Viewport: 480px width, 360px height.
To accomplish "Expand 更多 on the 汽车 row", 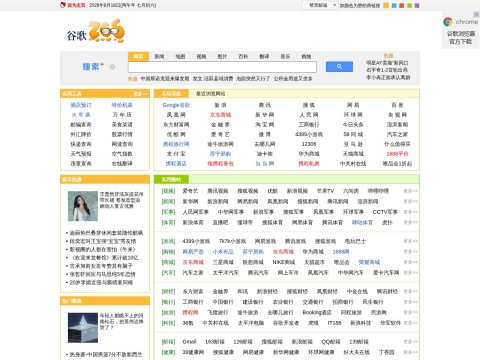I will pyautogui.click(x=410, y=273).
